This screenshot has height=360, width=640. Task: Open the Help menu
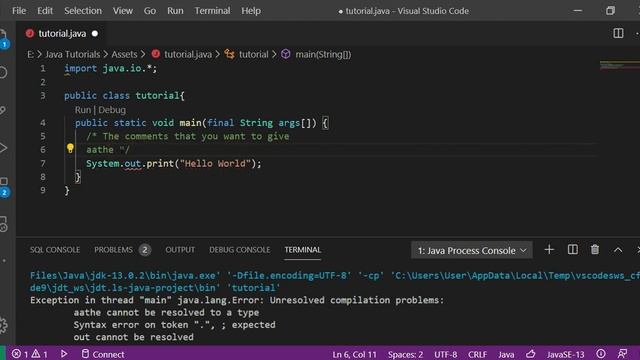point(251,11)
